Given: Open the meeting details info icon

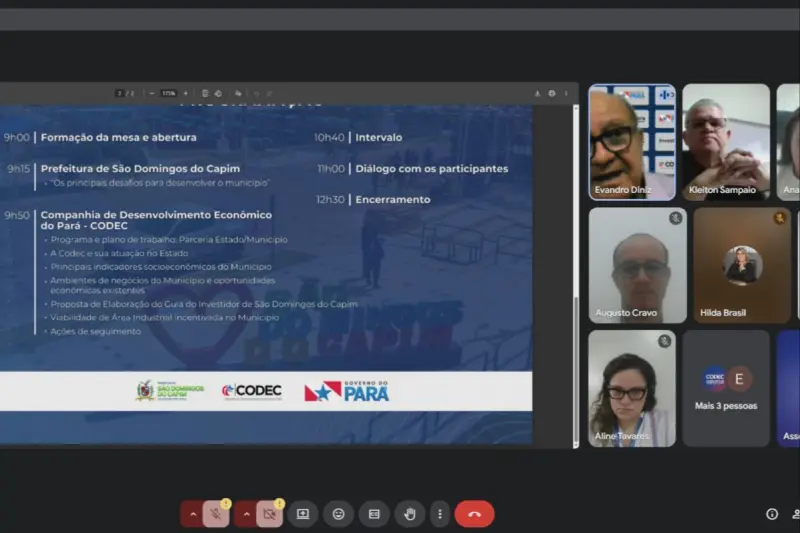Looking at the screenshot, I should click(771, 514).
